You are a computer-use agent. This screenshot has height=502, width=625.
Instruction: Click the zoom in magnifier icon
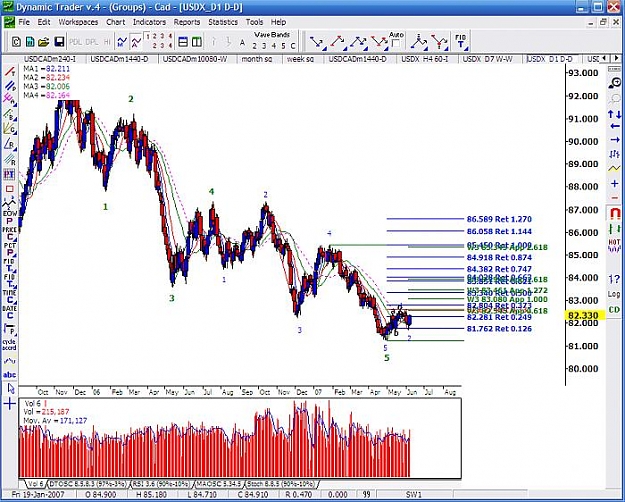(x=615, y=83)
